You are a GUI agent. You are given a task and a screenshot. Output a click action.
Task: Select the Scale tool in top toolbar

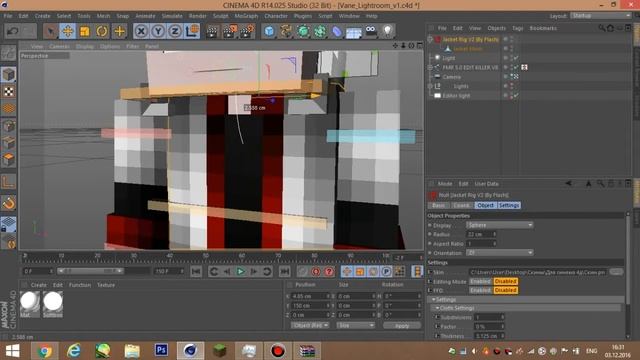pyautogui.click(x=85, y=31)
